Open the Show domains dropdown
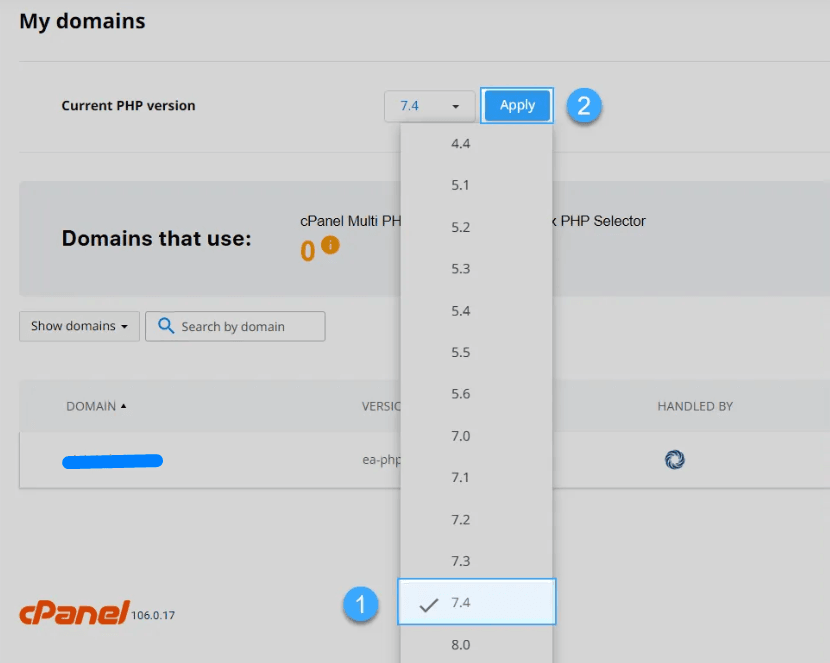This screenshot has height=663, width=830. coord(78,326)
